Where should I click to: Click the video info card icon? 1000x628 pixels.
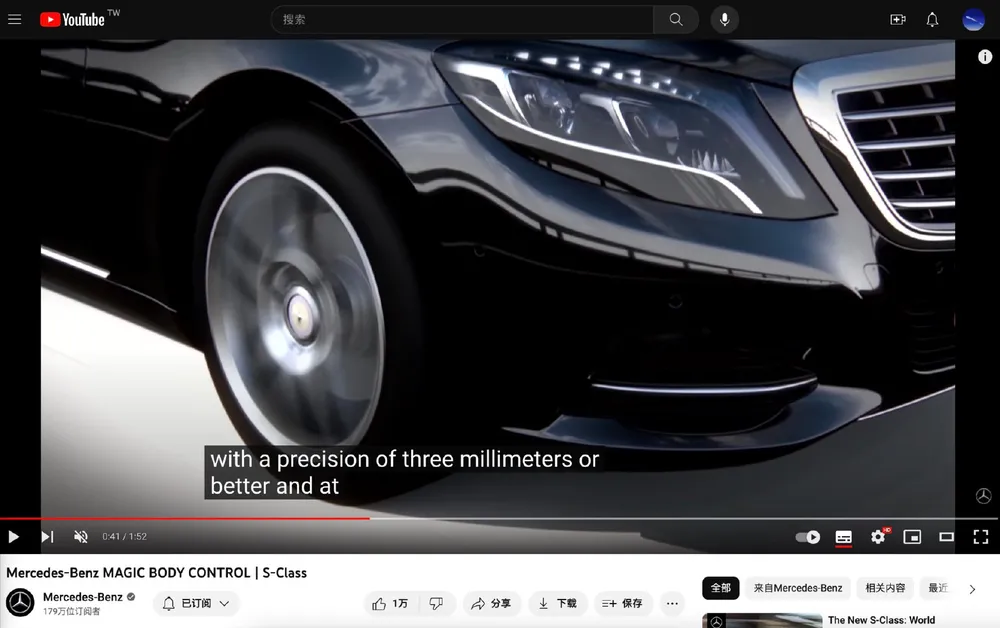(x=984, y=57)
